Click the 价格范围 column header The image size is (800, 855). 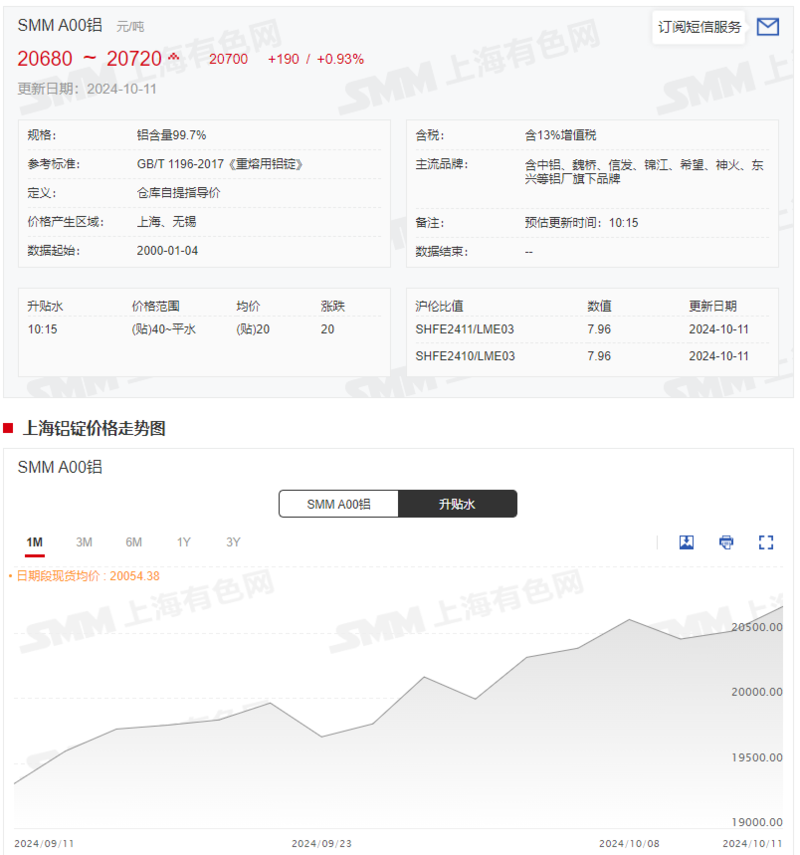pyautogui.click(x=155, y=306)
